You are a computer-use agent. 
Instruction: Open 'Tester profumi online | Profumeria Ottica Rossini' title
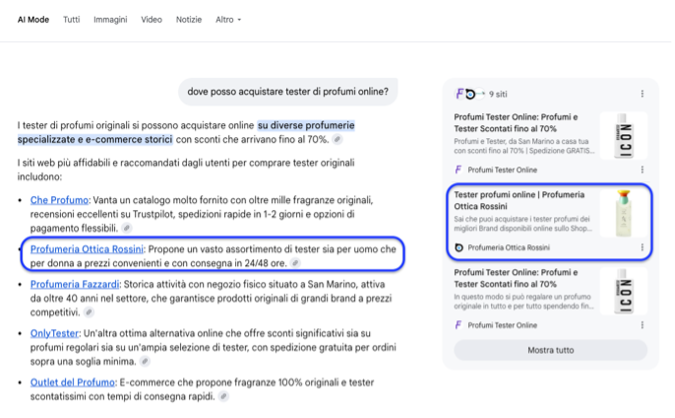519,201
